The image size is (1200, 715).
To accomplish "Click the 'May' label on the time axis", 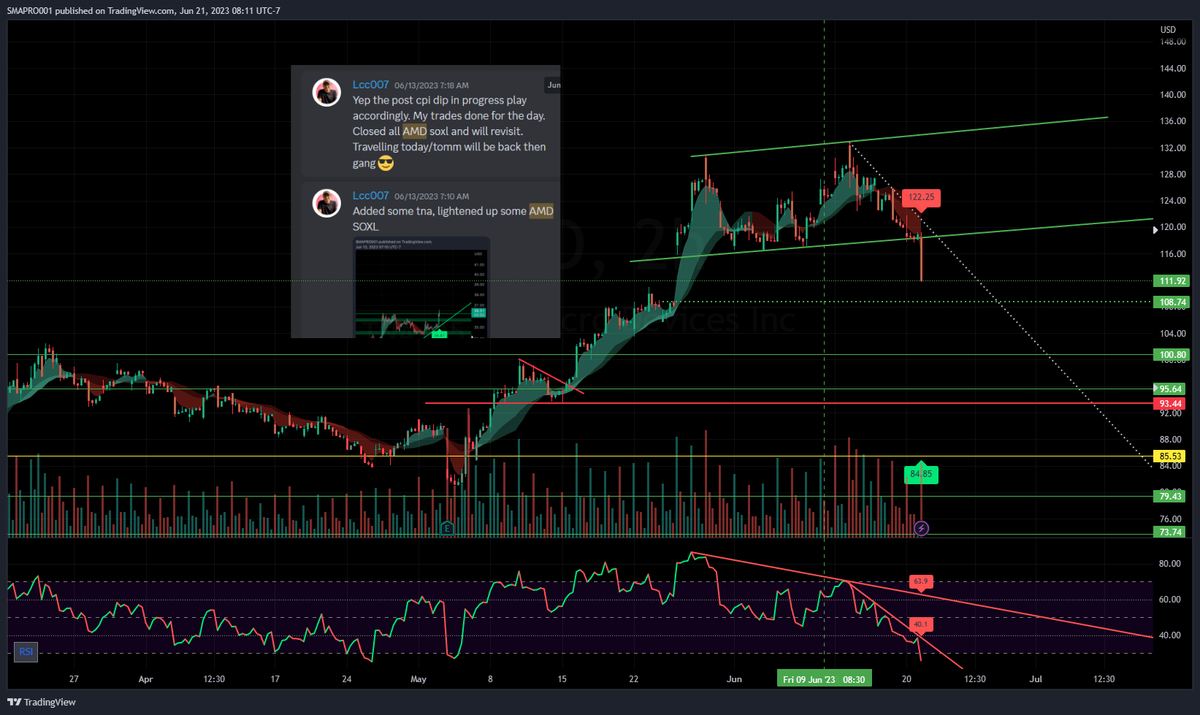I will (418, 678).
